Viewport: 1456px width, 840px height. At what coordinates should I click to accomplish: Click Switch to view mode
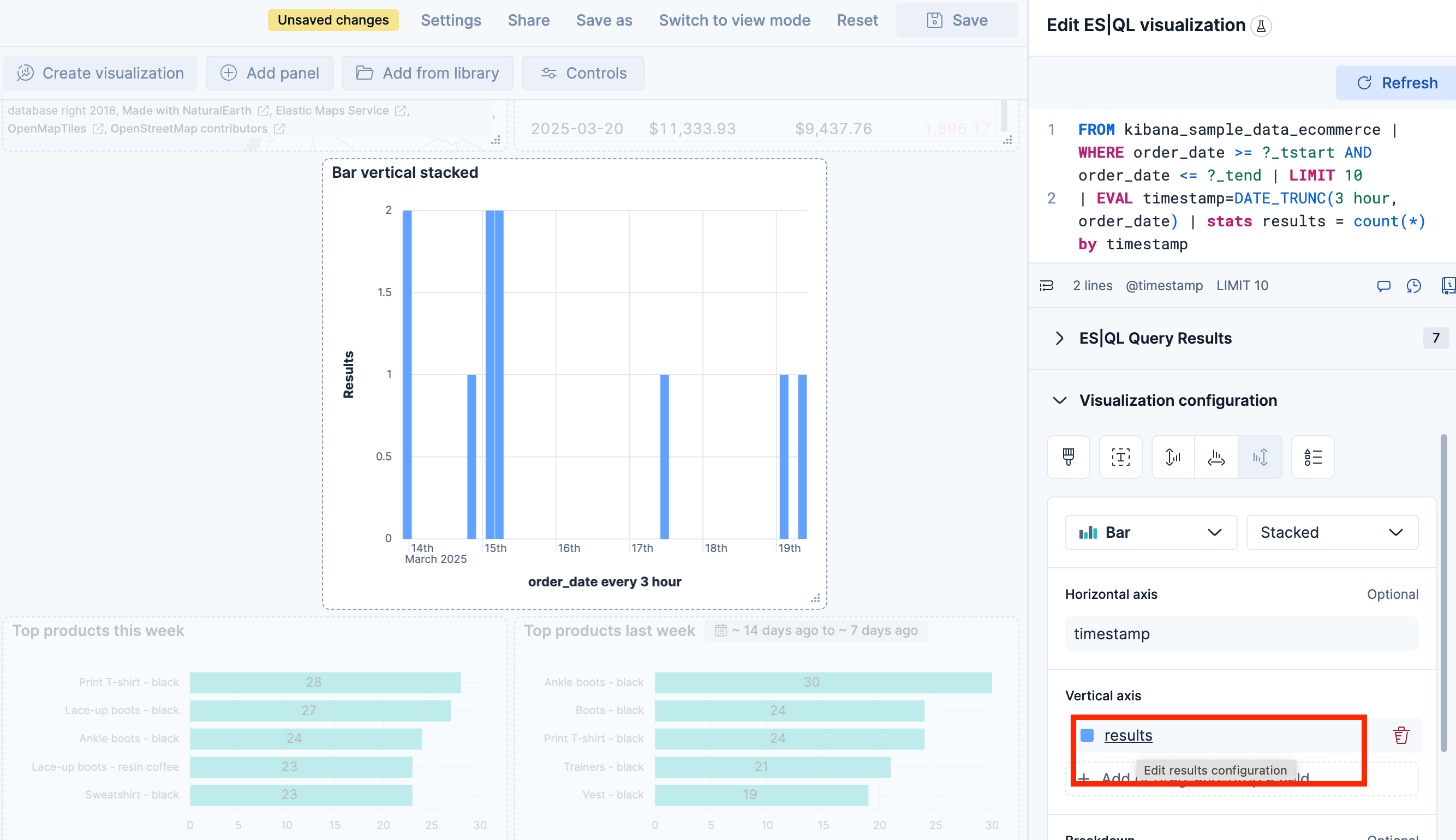734,20
